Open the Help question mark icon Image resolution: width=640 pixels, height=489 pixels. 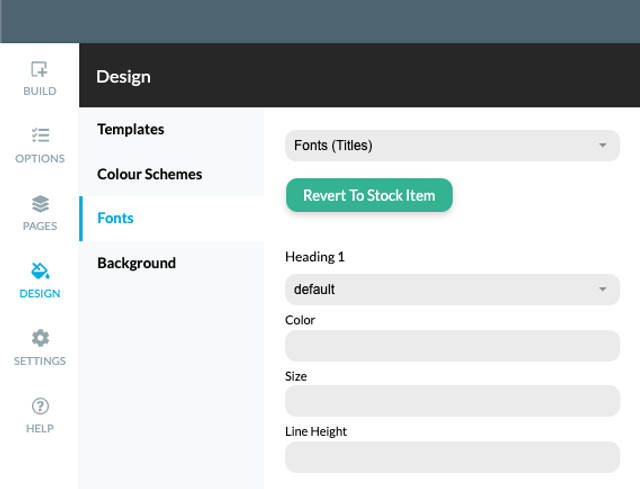40,406
